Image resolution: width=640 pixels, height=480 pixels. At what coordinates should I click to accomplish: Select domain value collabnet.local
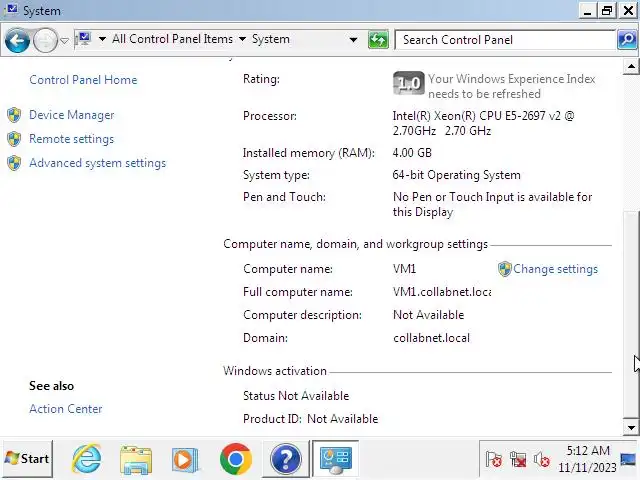point(431,338)
